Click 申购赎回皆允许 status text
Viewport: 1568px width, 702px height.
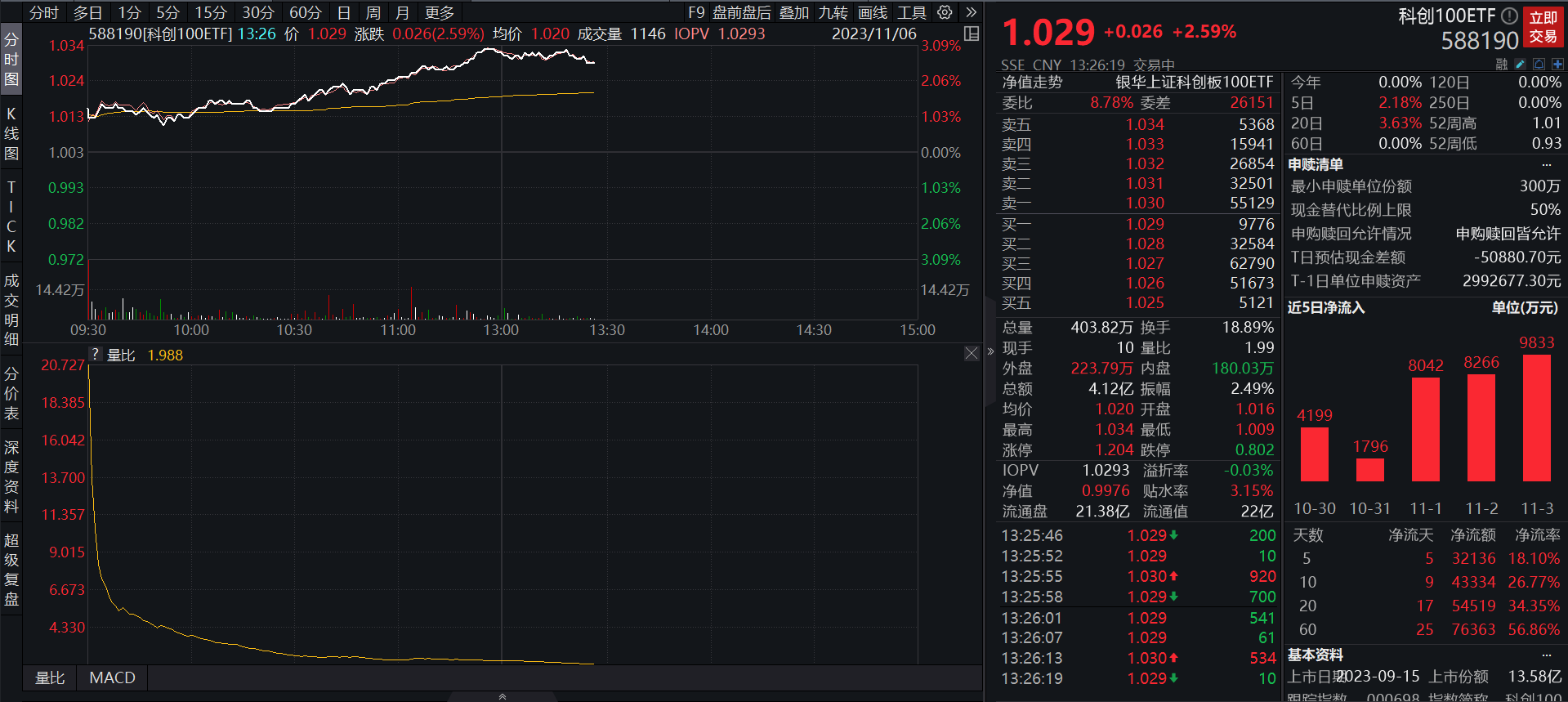(x=1508, y=234)
